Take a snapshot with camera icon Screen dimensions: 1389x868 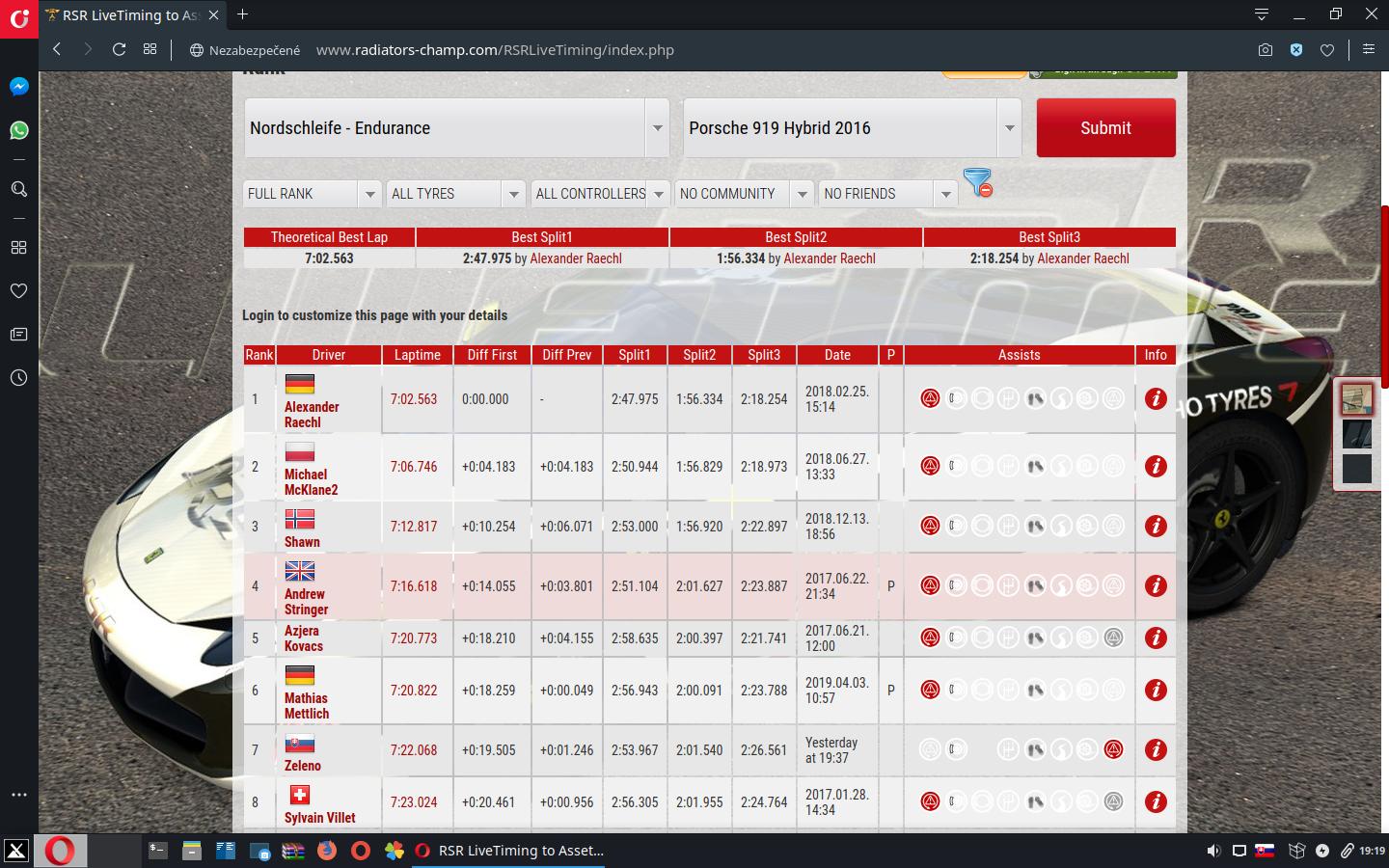click(1266, 49)
